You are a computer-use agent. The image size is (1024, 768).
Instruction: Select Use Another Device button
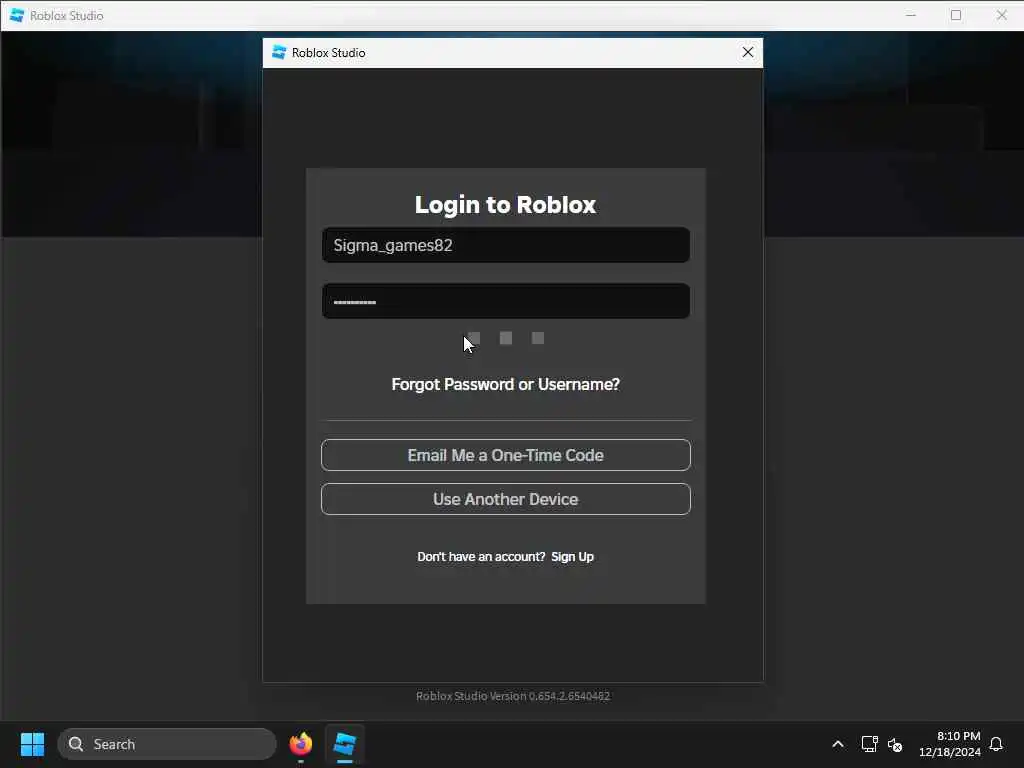click(505, 499)
